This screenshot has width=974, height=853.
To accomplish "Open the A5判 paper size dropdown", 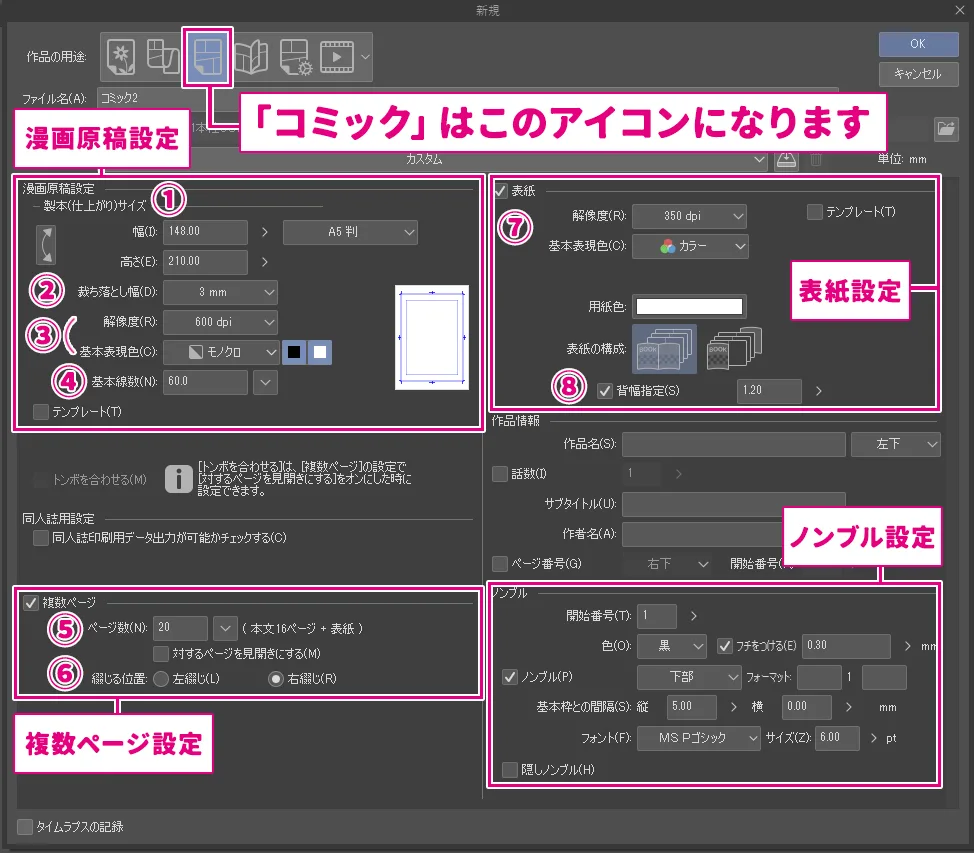I will pyautogui.click(x=350, y=232).
